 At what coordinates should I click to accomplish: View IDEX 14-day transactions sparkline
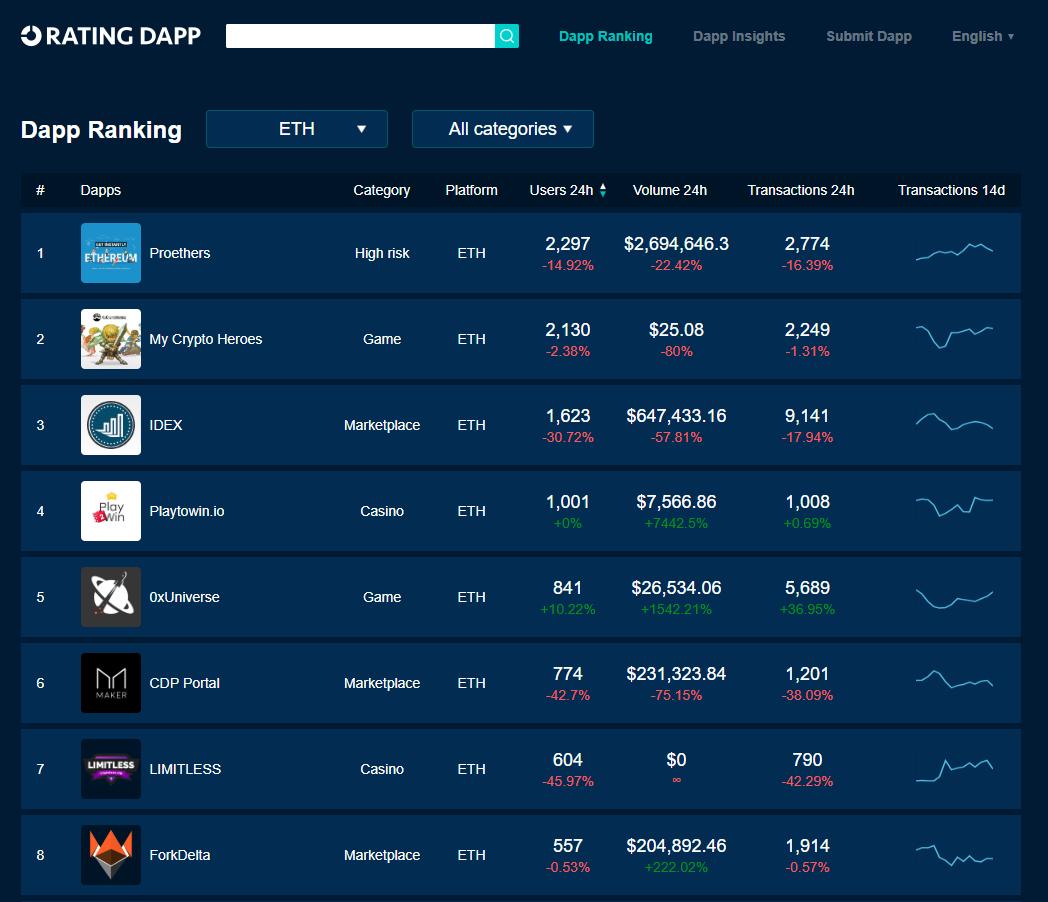coord(954,422)
